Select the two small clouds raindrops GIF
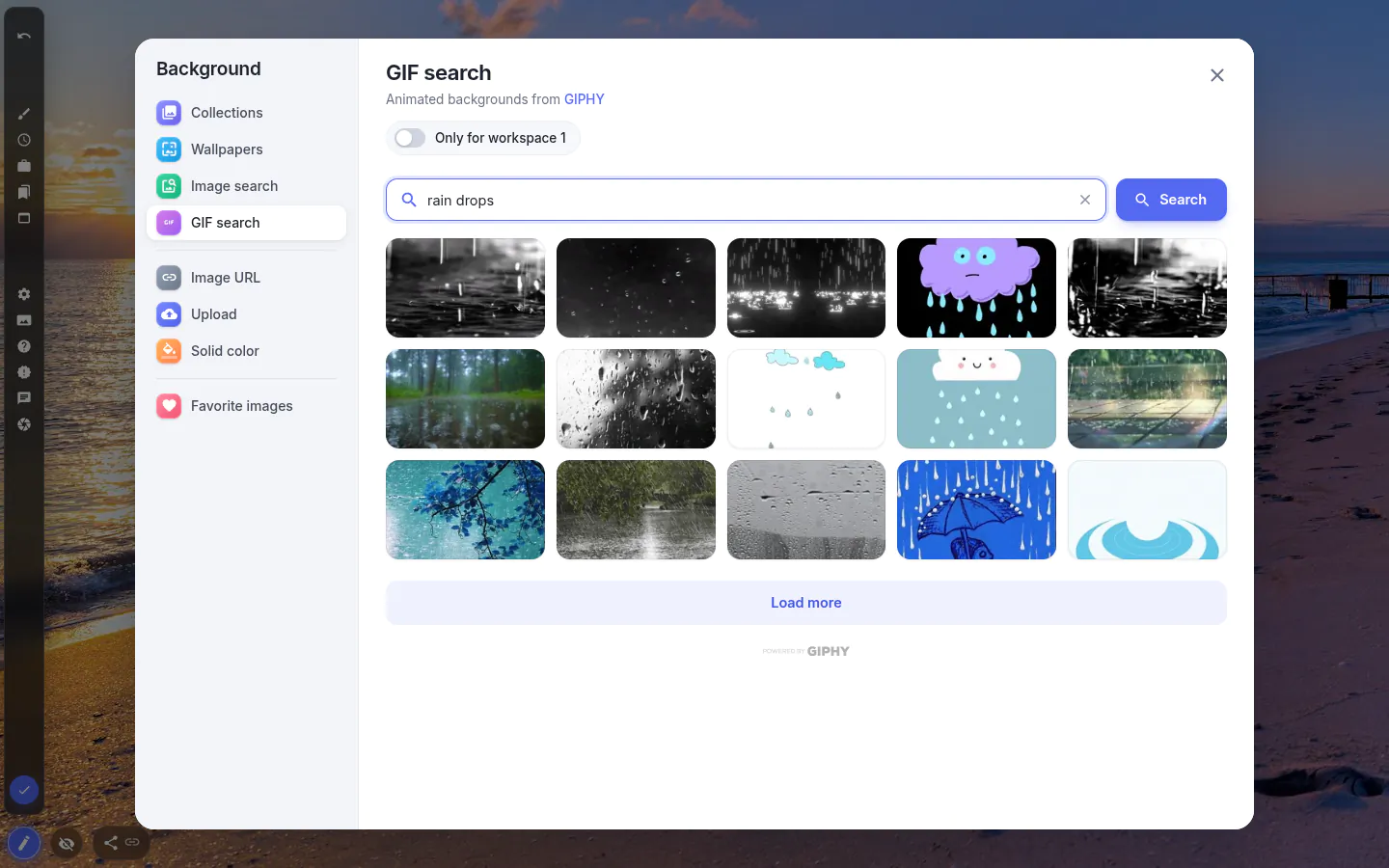This screenshot has width=1389, height=868. 806,398
